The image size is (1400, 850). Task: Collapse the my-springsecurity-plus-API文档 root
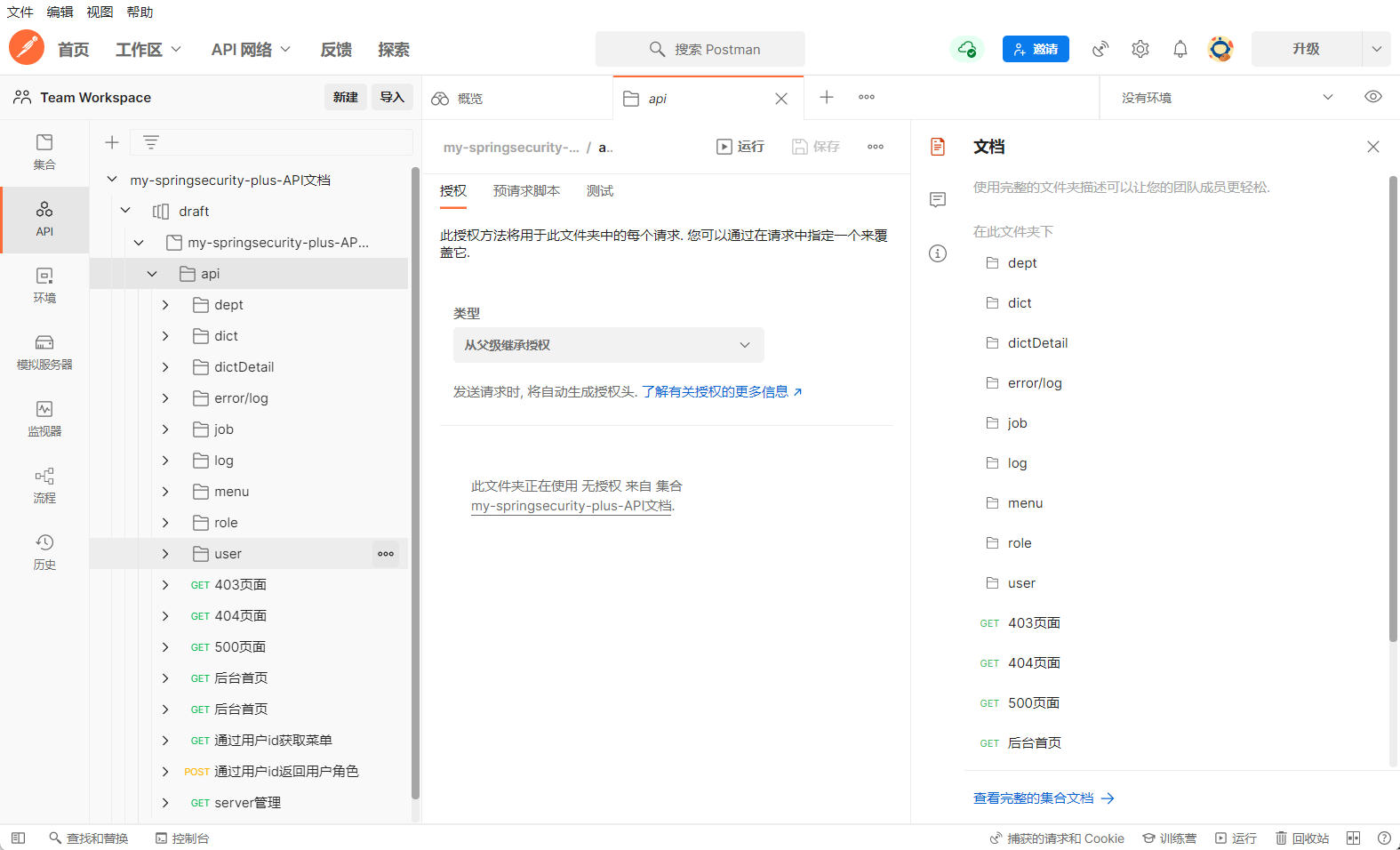point(112,180)
